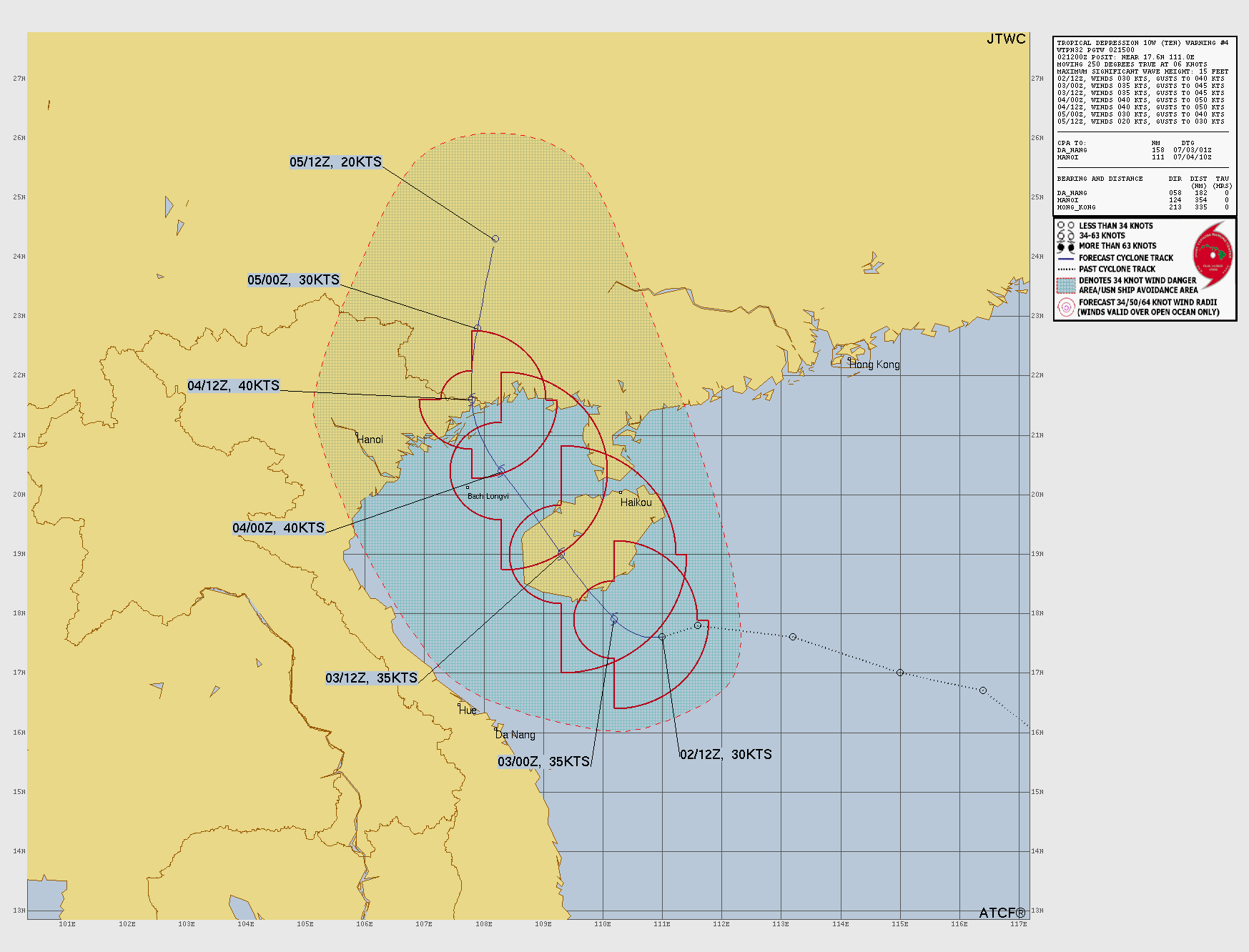The height and width of the screenshot is (952, 1249).
Task: Click the '04/00Z, 40KTS' forecast label
Action: (x=278, y=528)
